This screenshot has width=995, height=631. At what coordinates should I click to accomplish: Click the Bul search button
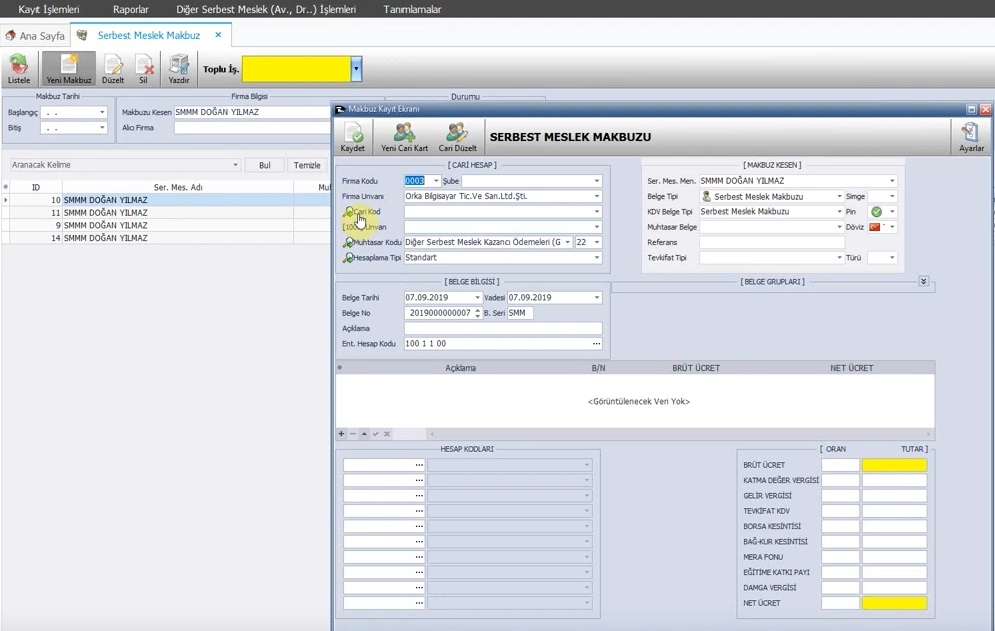click(x=264, y=165)
